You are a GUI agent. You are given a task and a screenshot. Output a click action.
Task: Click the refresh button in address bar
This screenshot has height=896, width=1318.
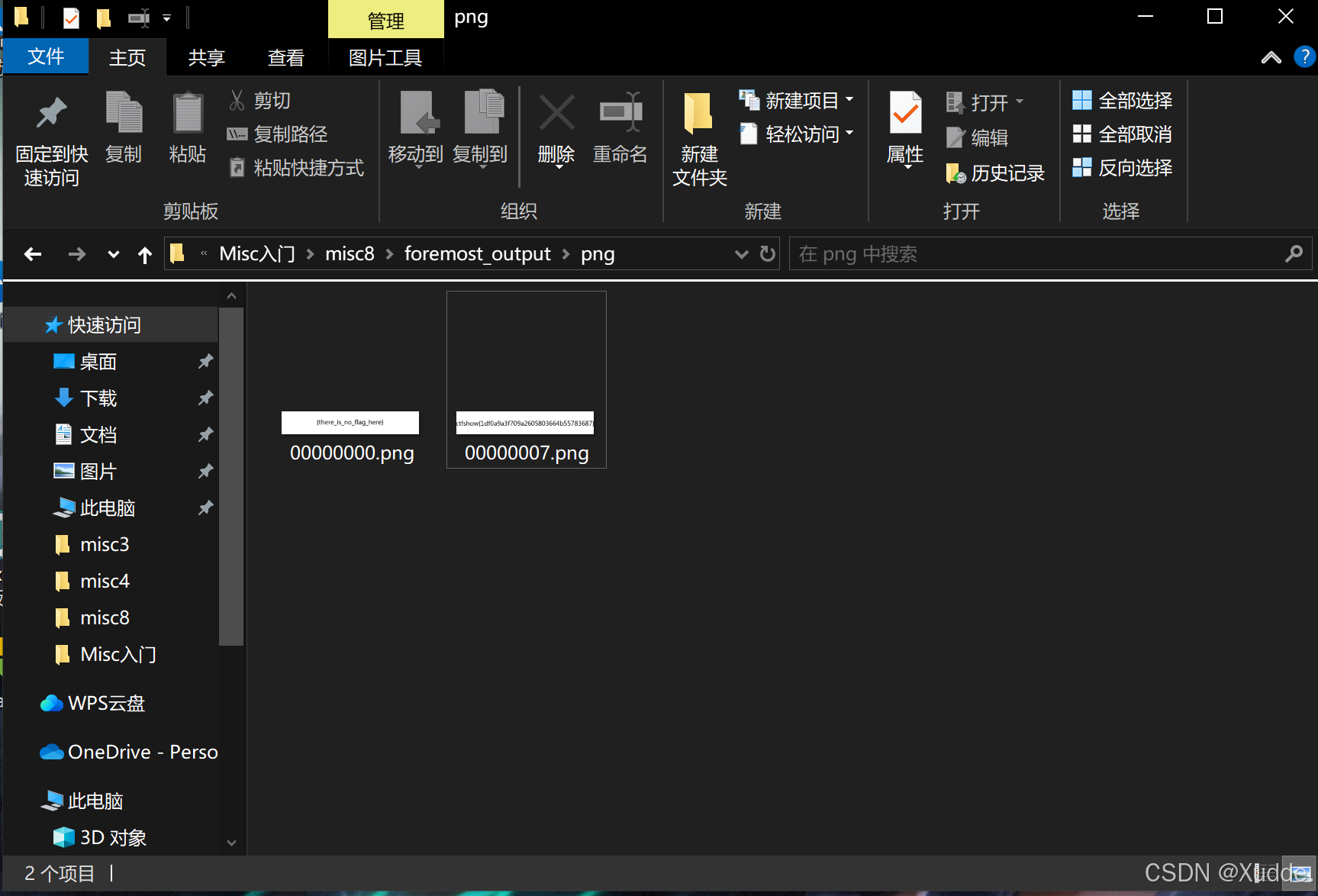(x=767, y=254)
